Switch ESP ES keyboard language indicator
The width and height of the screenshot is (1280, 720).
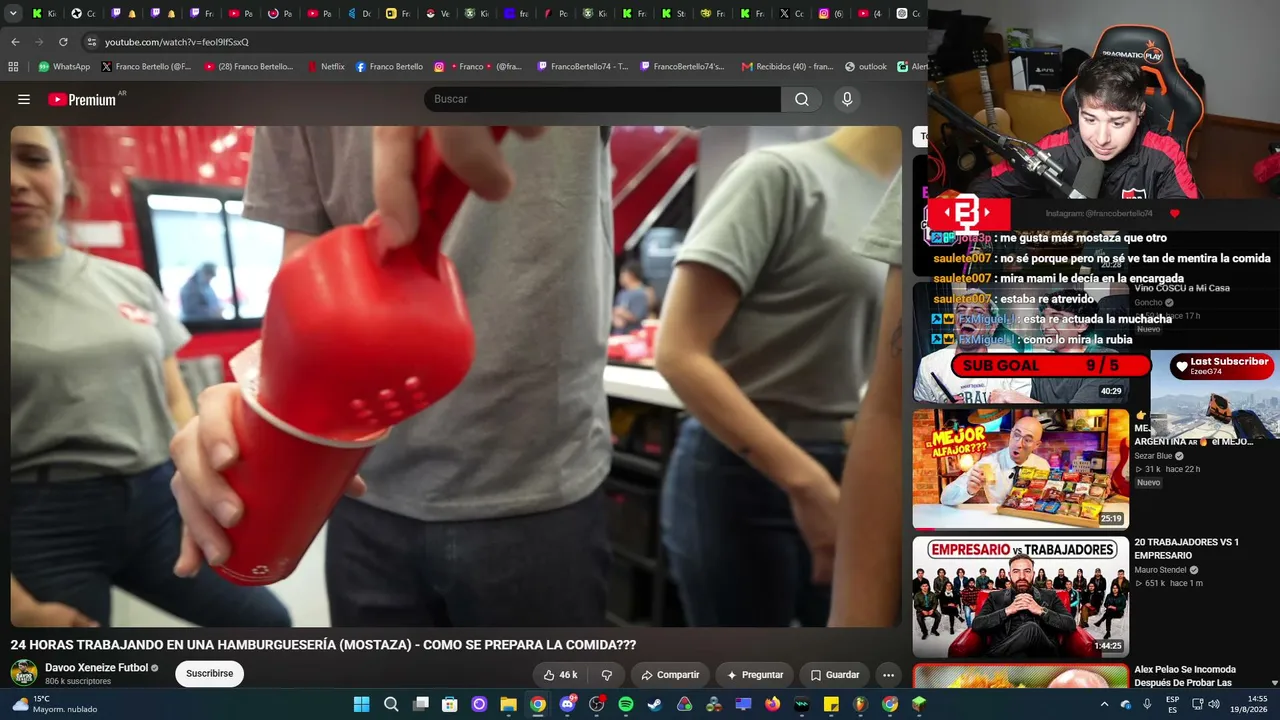click(x=1173, y=704)
